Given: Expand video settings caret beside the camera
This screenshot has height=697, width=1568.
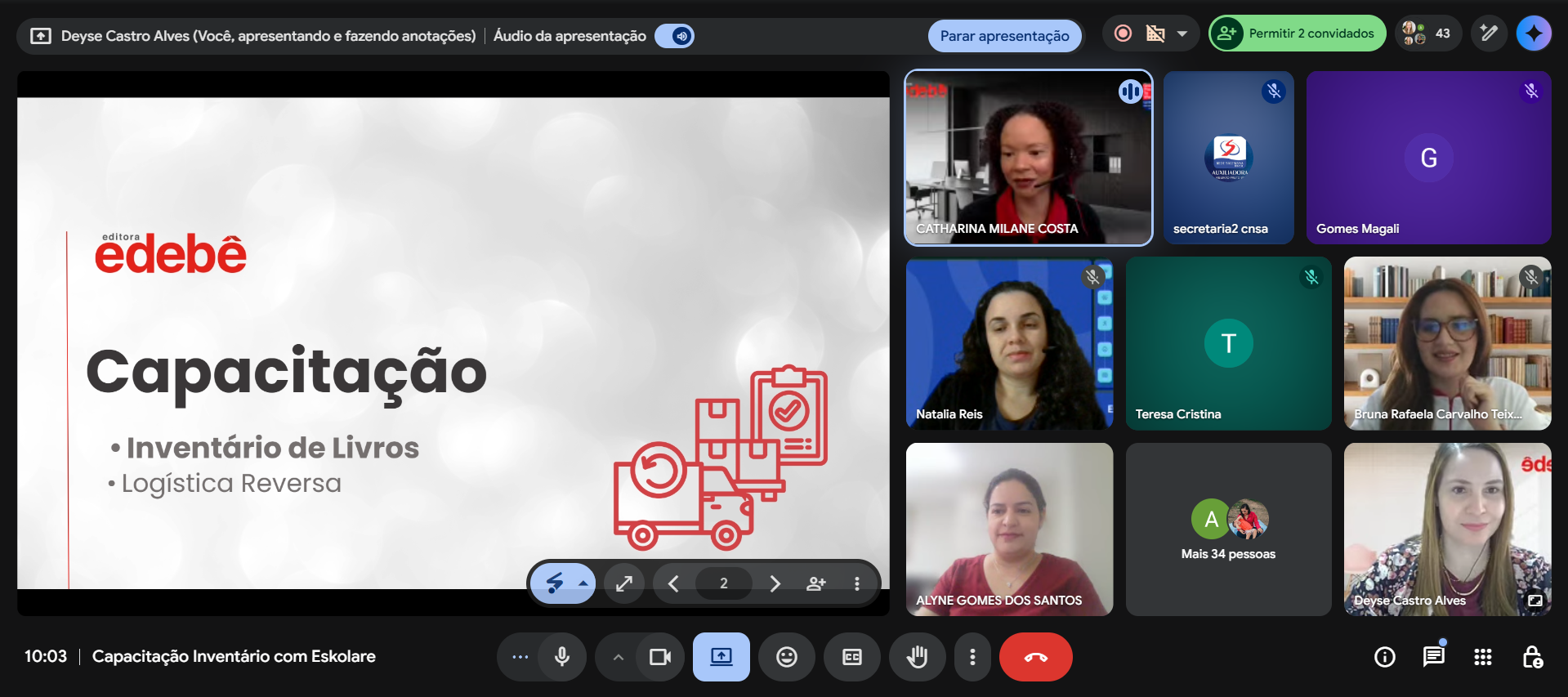Looking at the screenshot, I should pyautogui.click(x=618, y=657).
